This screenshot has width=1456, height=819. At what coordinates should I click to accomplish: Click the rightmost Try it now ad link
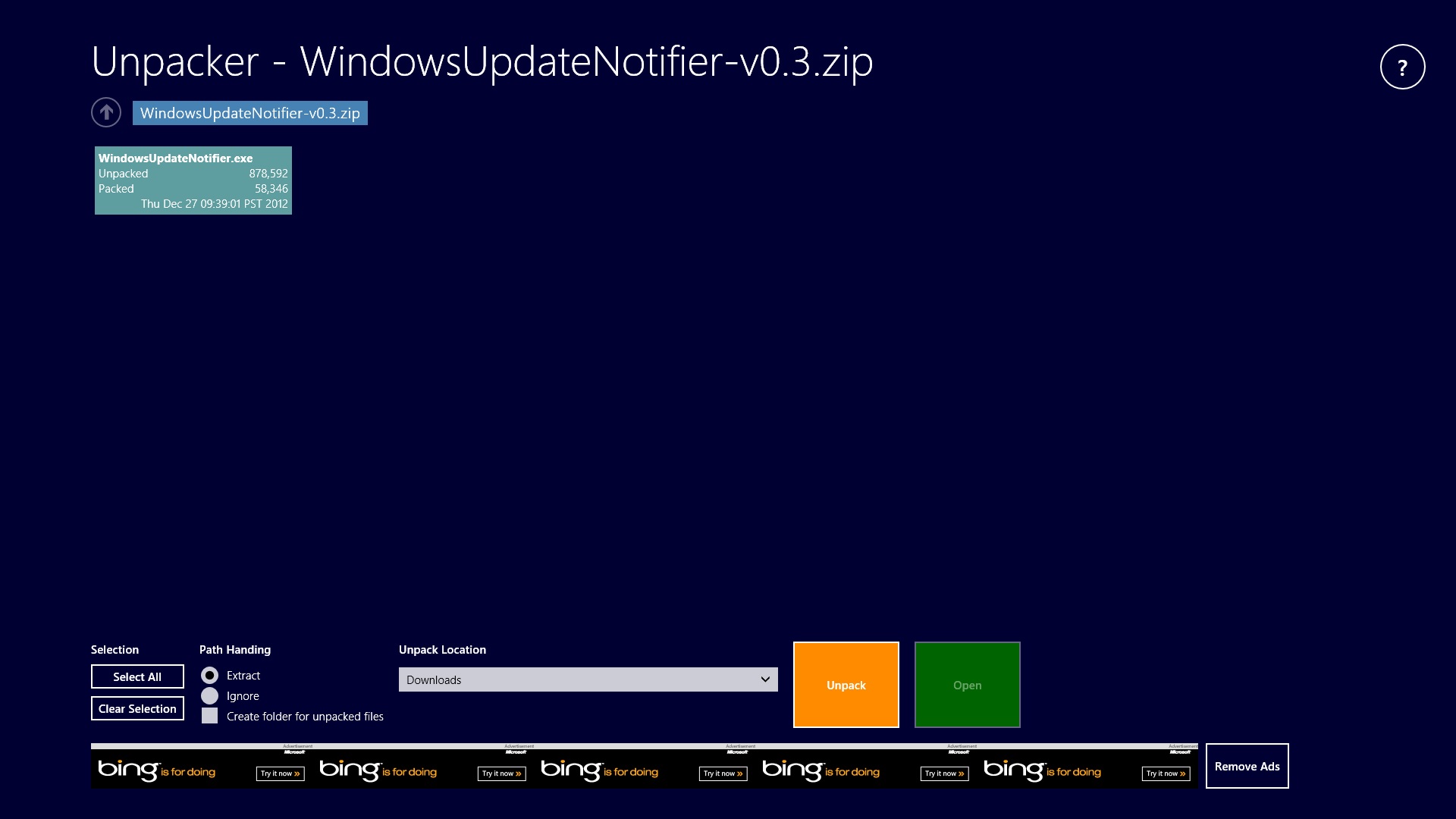pos(1166,773)
